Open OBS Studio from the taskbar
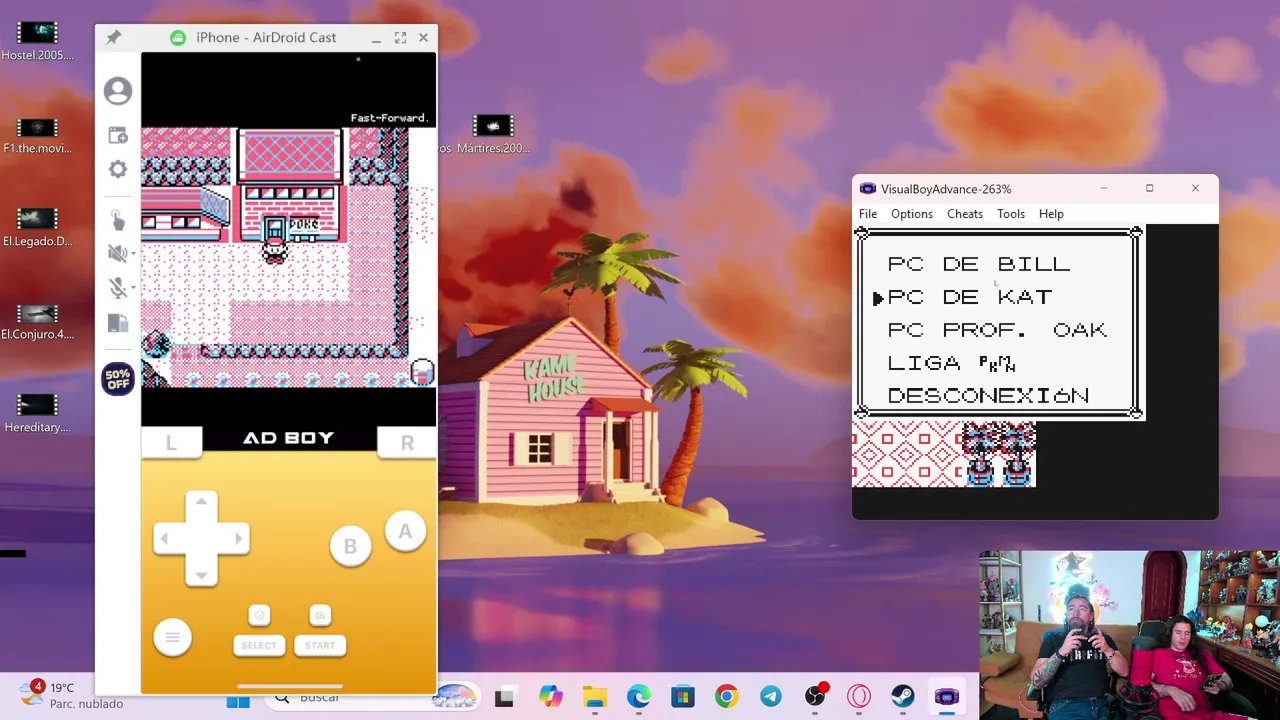Screen dimensions: 1280x720 coord(815,697)
